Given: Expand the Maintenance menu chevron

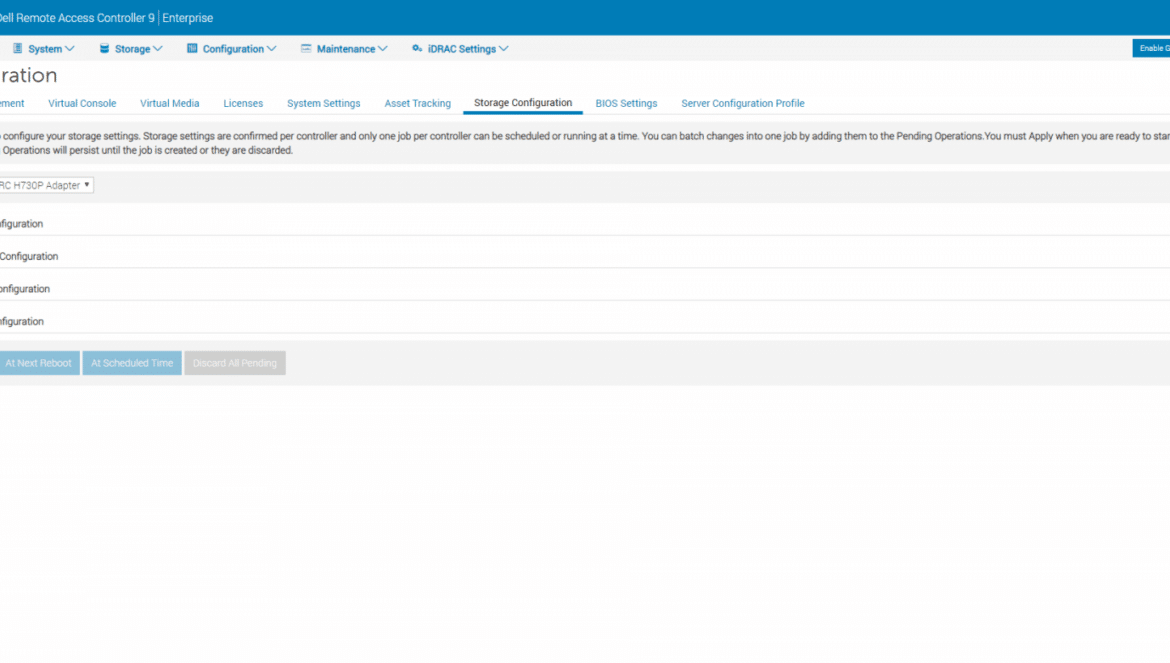Looking at the screenshot, I should [383, 49].
